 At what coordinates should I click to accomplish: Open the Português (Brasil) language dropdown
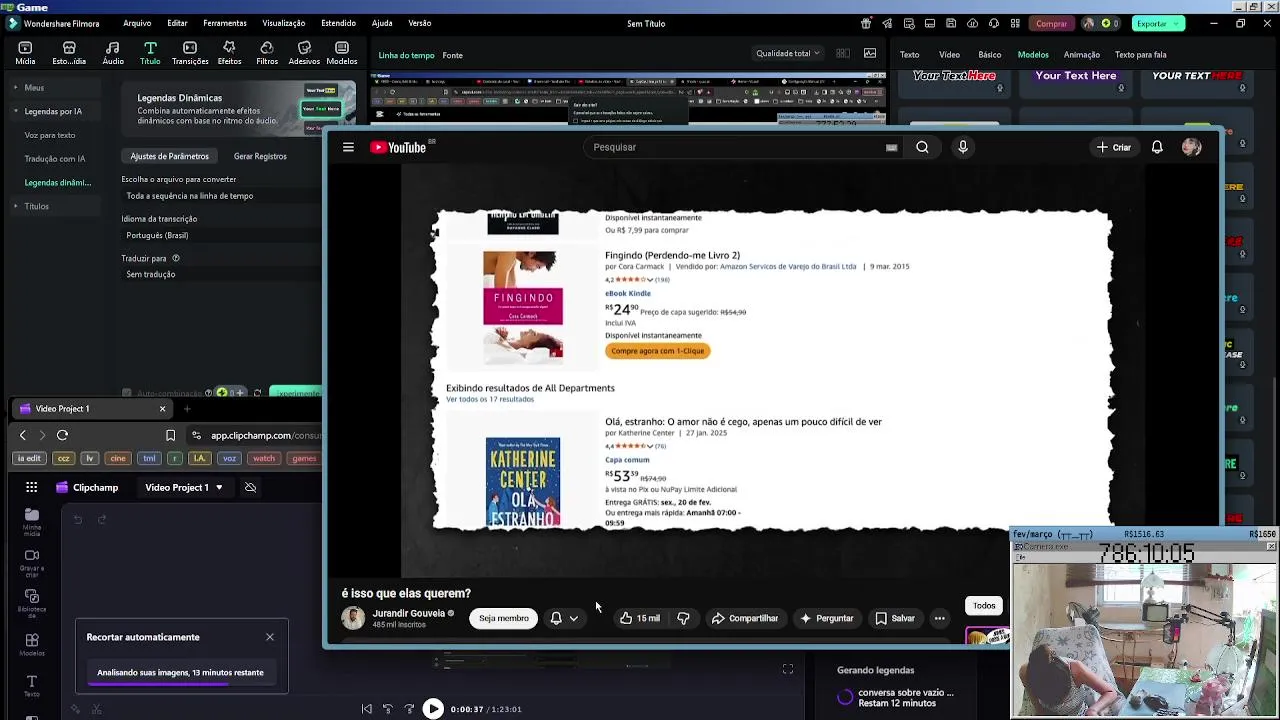click(x=222, y=235)
